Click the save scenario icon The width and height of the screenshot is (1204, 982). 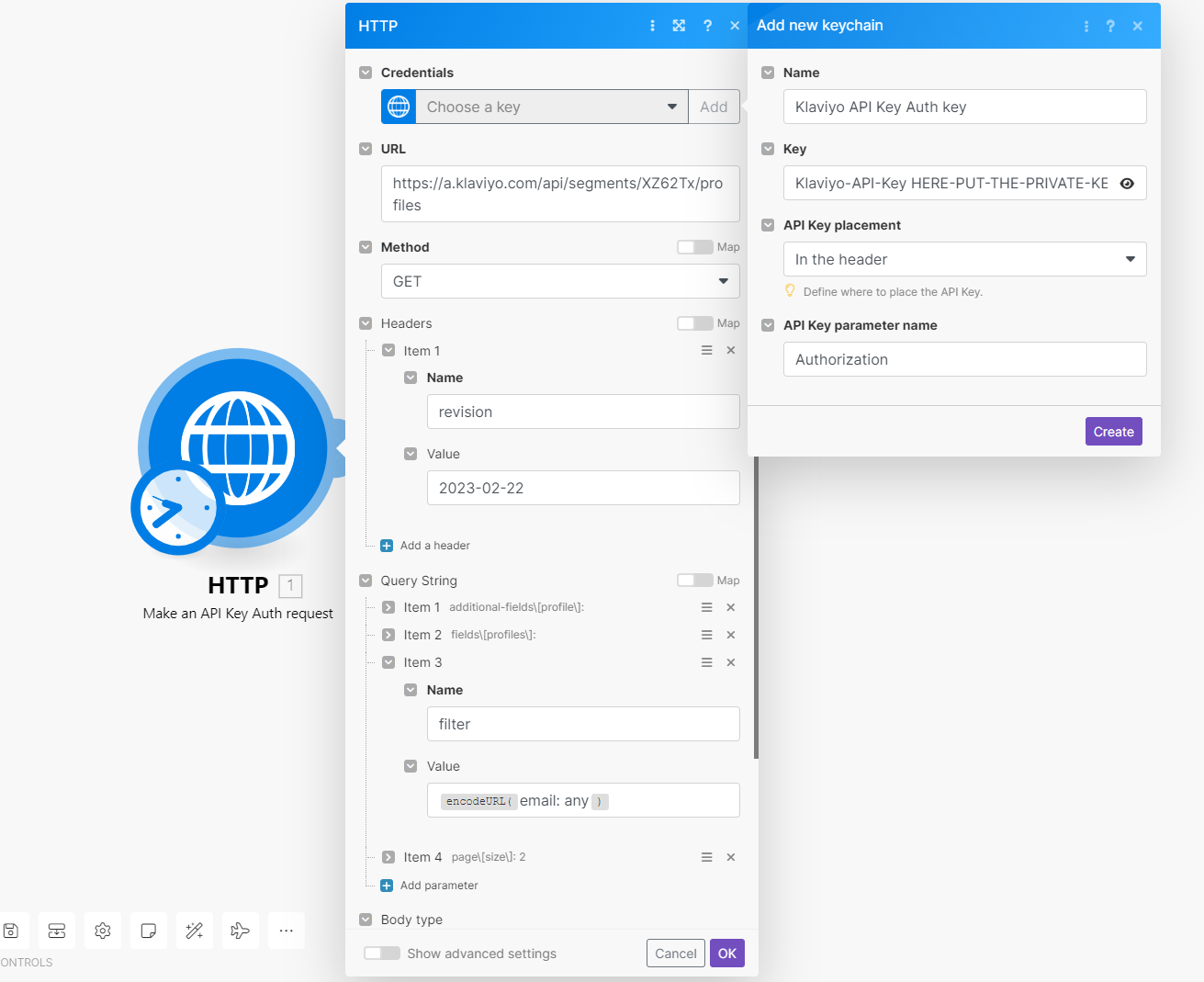[x=11, y=931]
